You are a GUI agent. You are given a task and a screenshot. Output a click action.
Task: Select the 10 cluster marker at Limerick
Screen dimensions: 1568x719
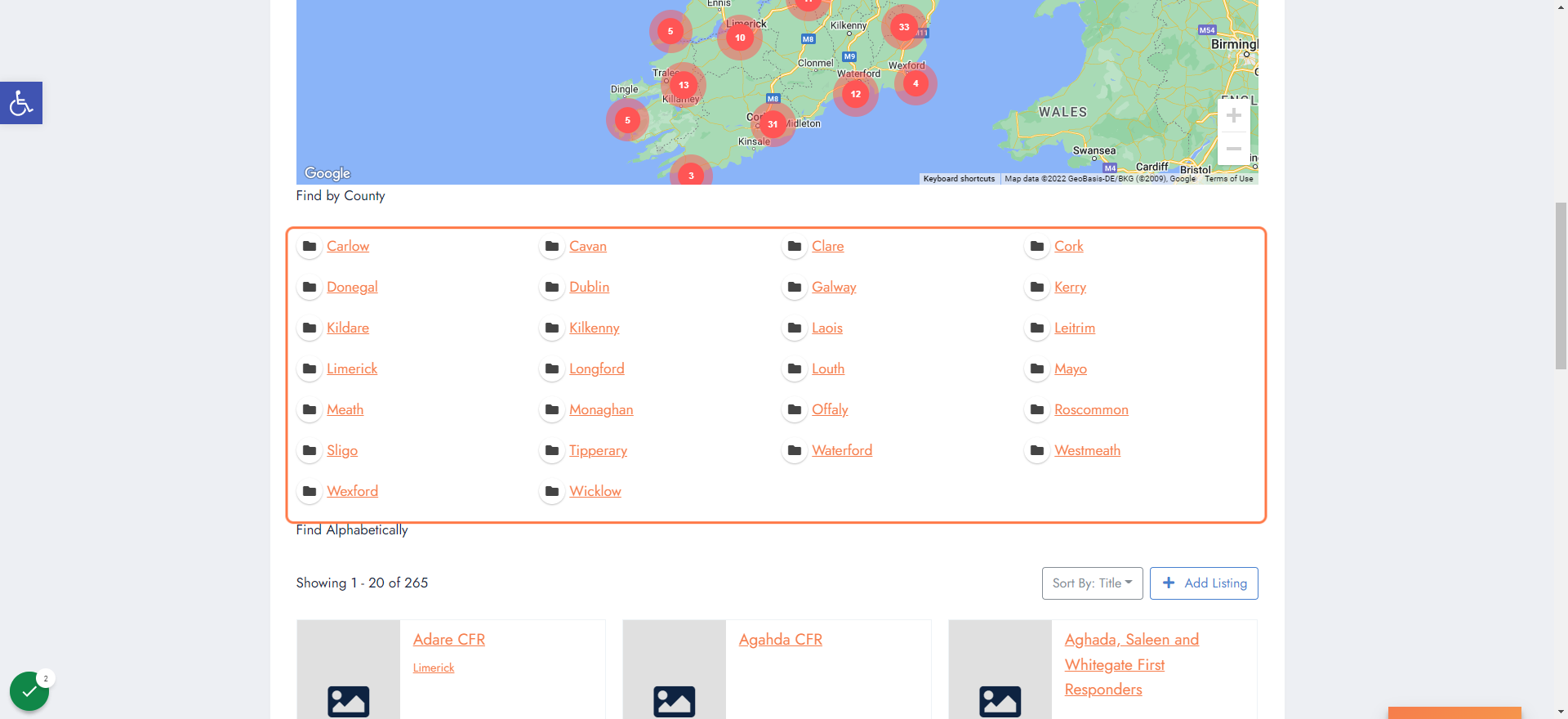coord(740,38)
